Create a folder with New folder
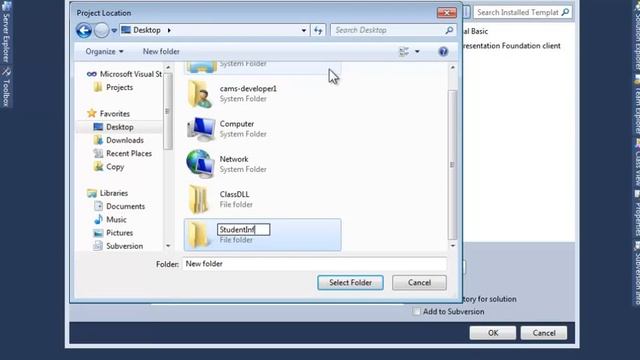The image size is (640, 360). (161, 51)
